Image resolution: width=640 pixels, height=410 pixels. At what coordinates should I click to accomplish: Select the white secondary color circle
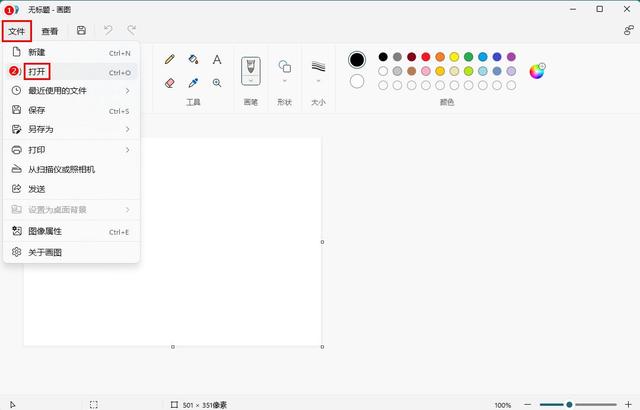tap(357, 81)
